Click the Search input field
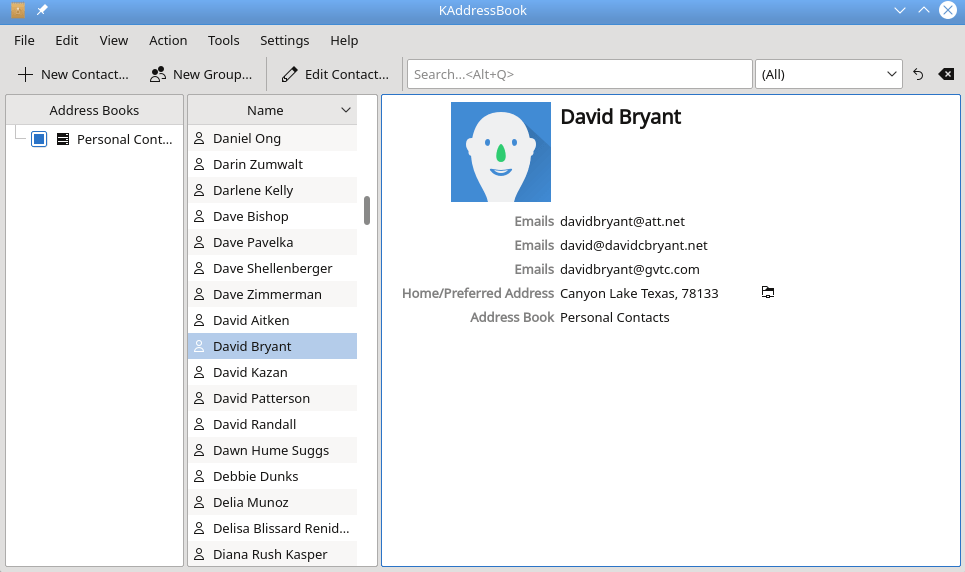Image resolution: width=965 pixels, height=572 pixels. pyautogui.click(x=579, y=74)
